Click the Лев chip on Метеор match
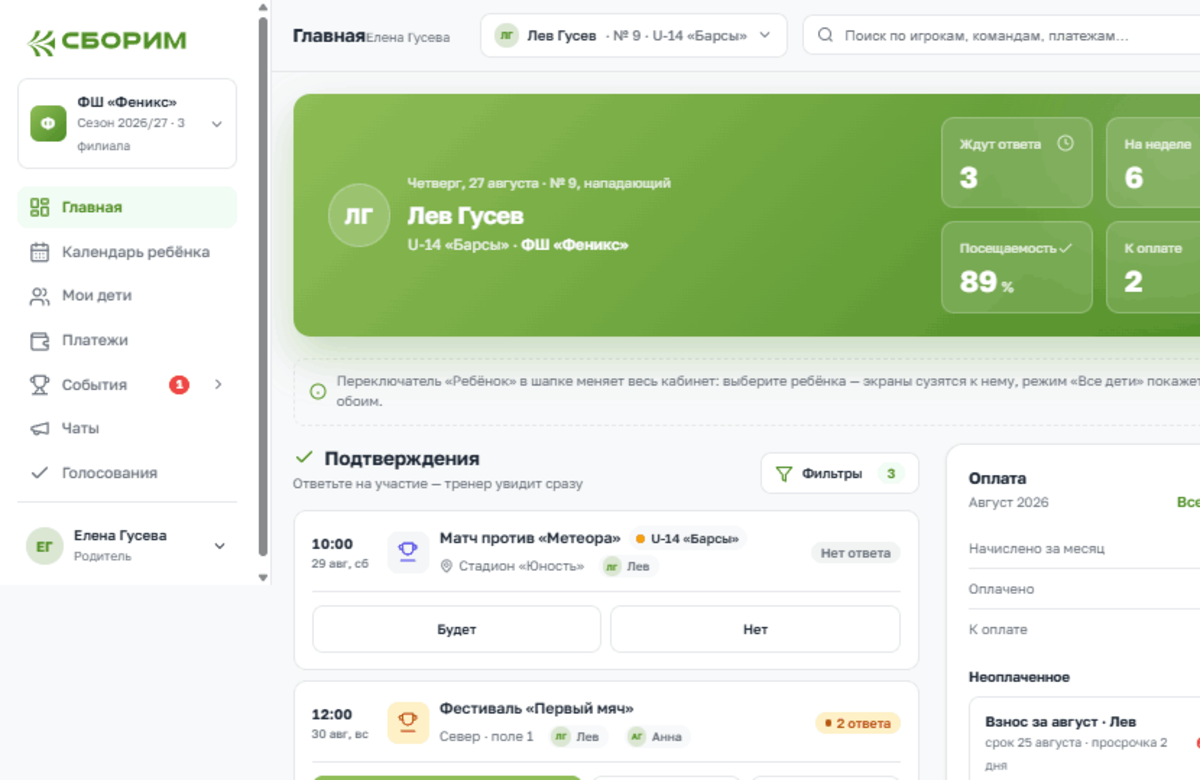The width and height of the screenshot is (1200, 780). 628,566
